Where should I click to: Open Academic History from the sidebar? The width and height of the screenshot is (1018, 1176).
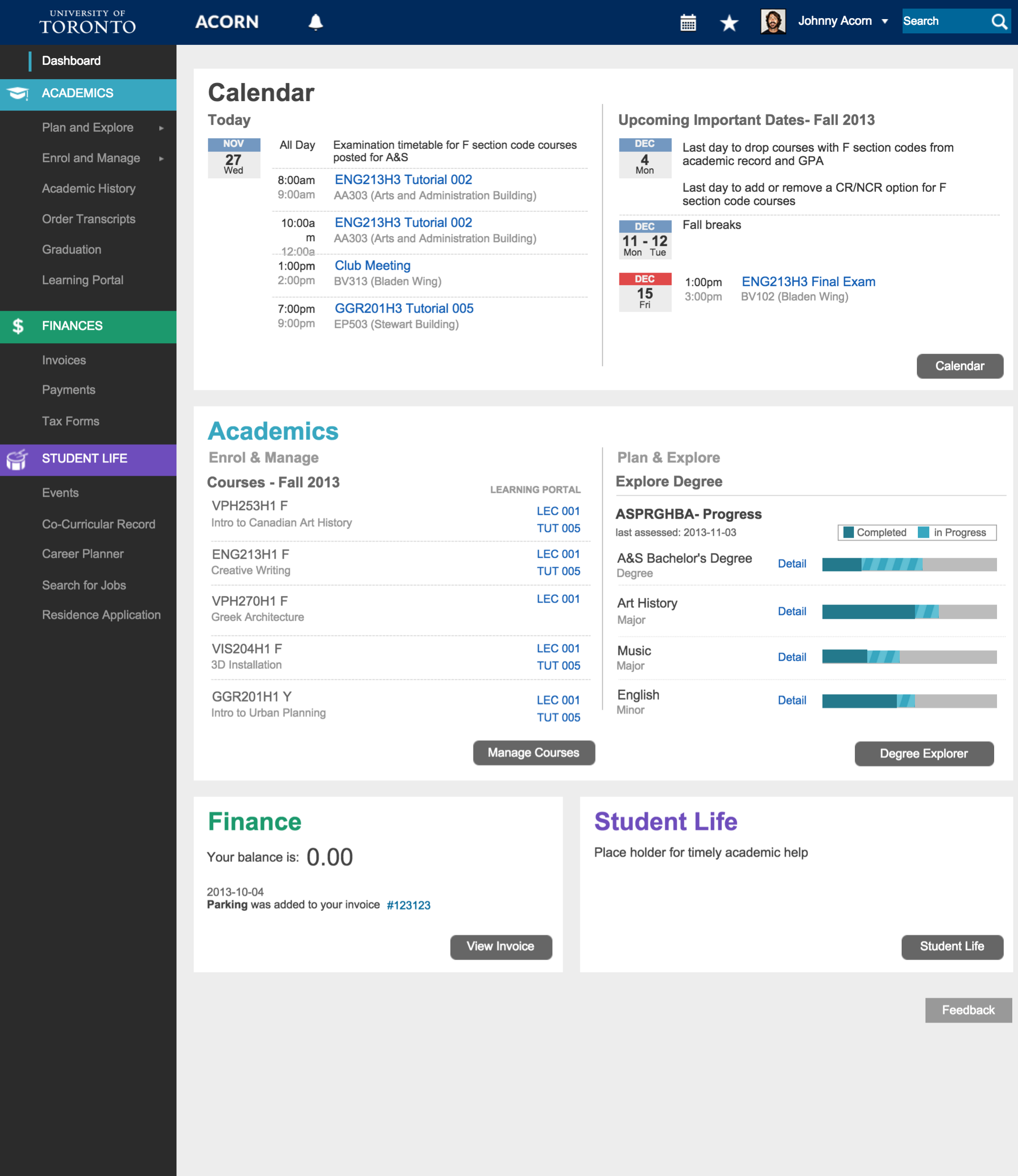tap(89, 188)
